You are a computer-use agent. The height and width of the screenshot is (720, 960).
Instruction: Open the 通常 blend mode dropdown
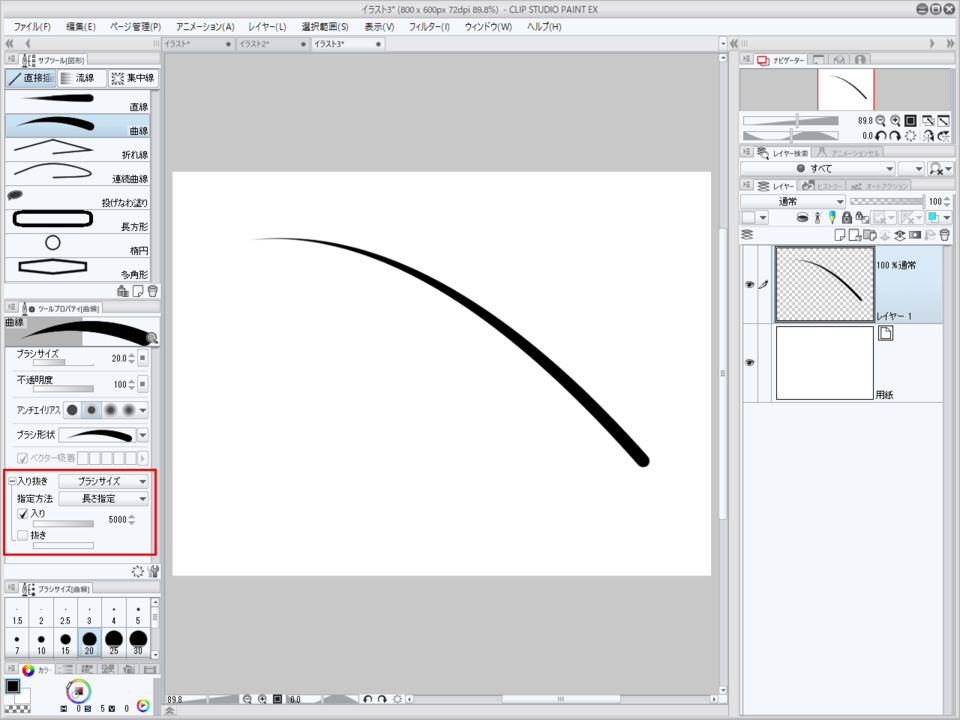792,201
